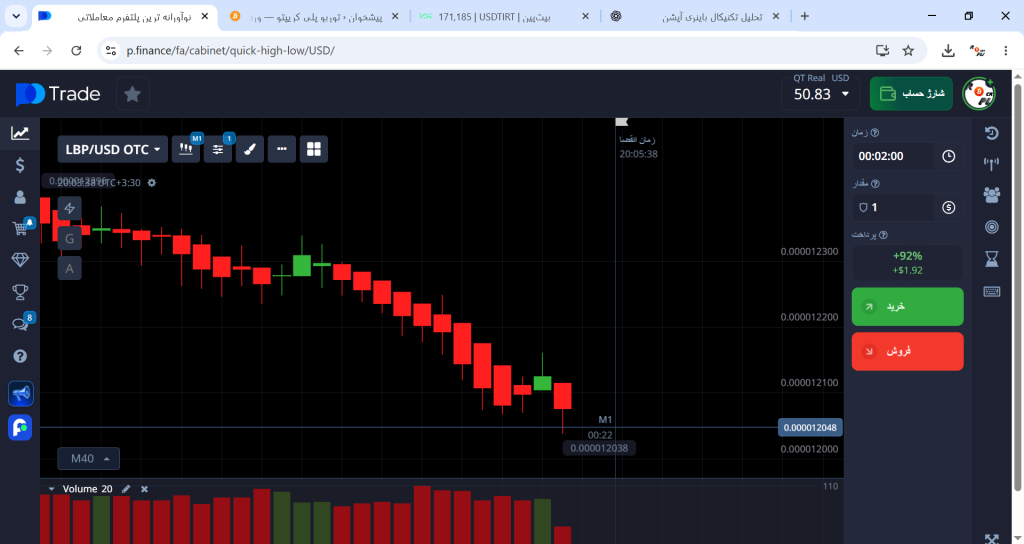Collapse the Volume indicator panel arrow
The image size is (1024, 544).
click(x=51, y=488)
